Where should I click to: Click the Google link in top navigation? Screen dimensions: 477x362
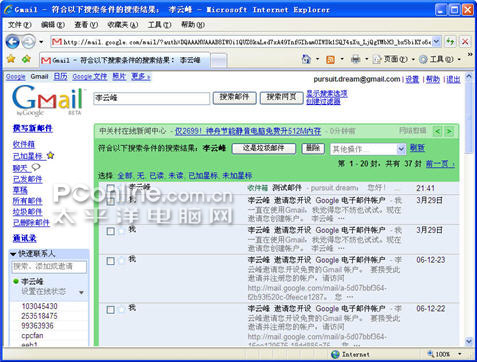[15, 77]
